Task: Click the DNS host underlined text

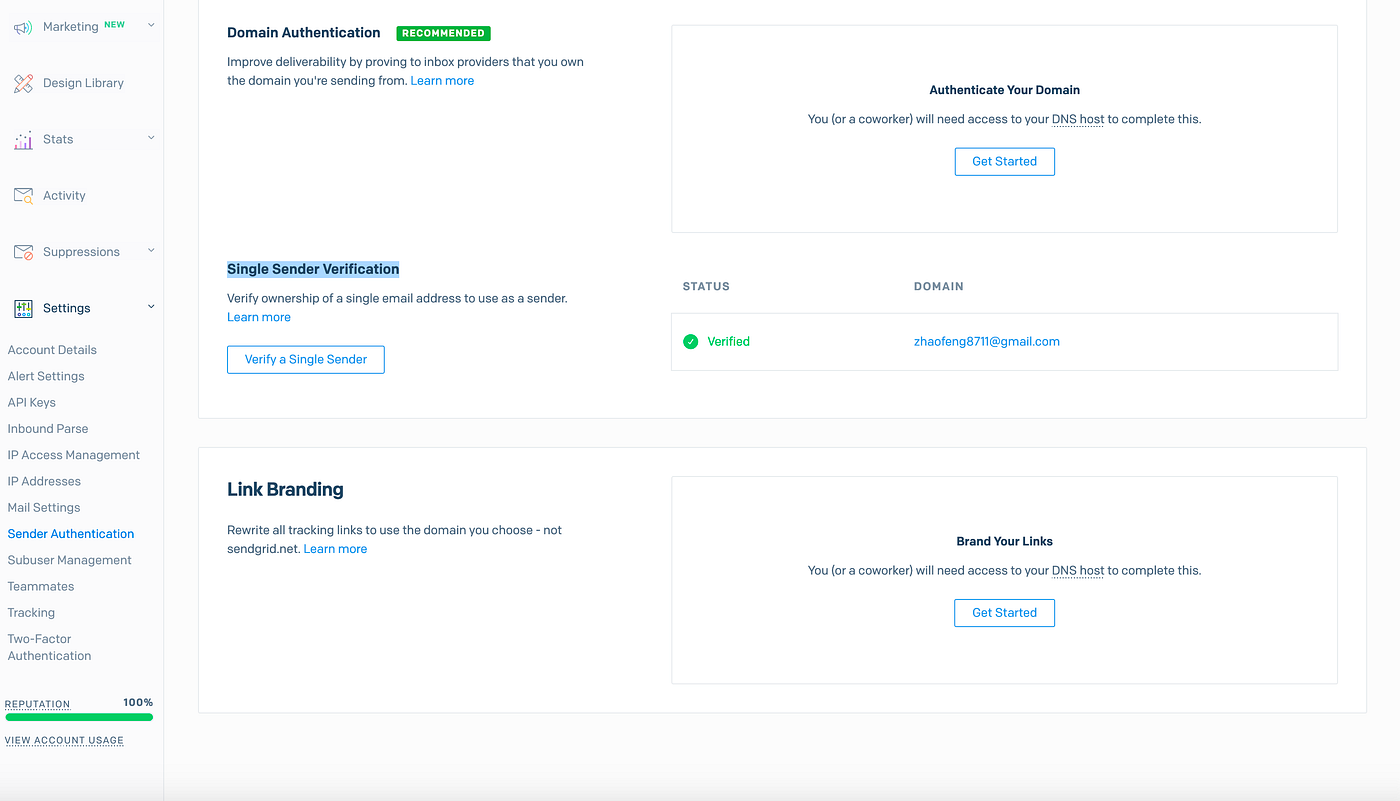Action: [1078, 119]
